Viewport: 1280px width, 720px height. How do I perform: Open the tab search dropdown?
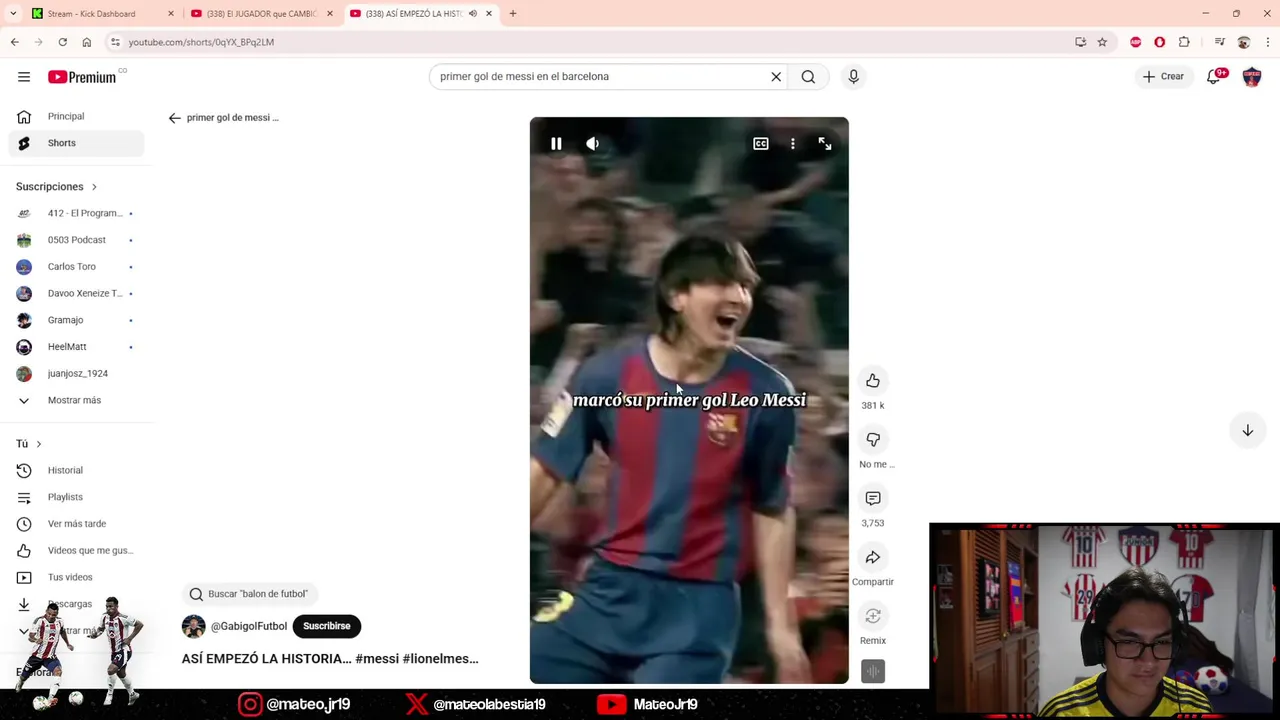coord(13,14)
